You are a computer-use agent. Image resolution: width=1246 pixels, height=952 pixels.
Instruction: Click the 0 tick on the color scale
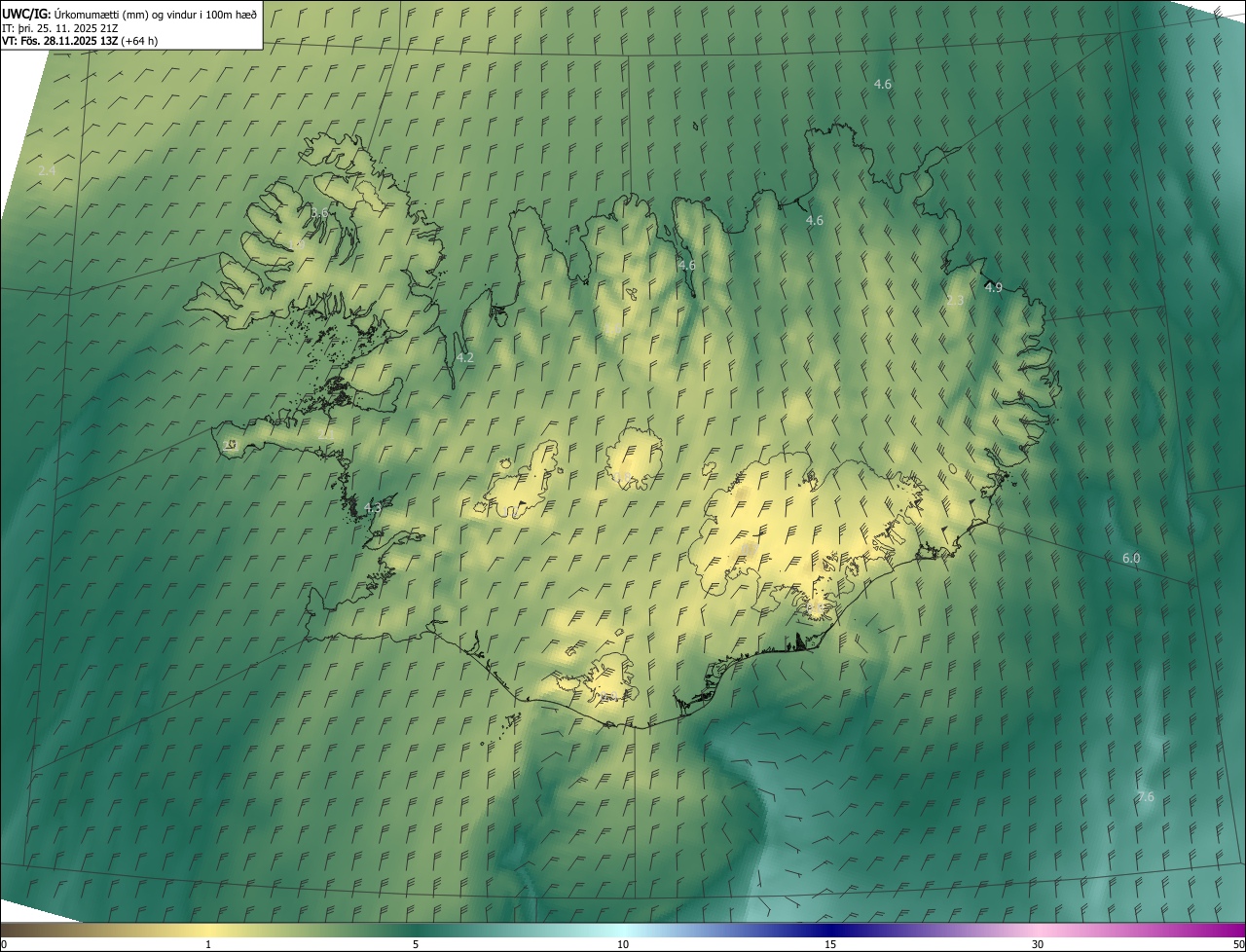point(4,944)
